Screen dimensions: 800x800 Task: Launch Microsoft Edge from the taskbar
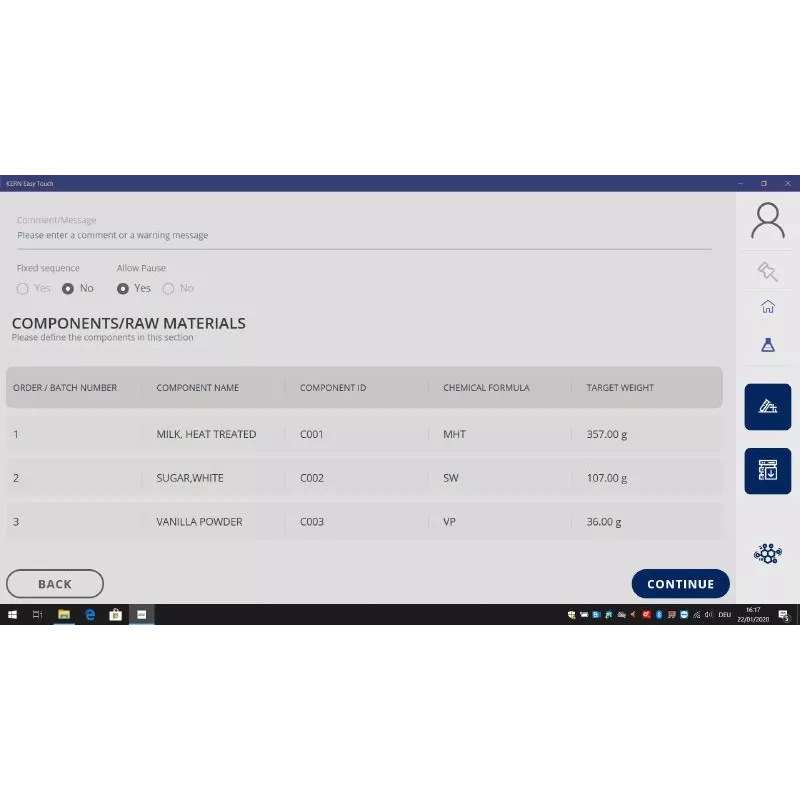point(89,615)
